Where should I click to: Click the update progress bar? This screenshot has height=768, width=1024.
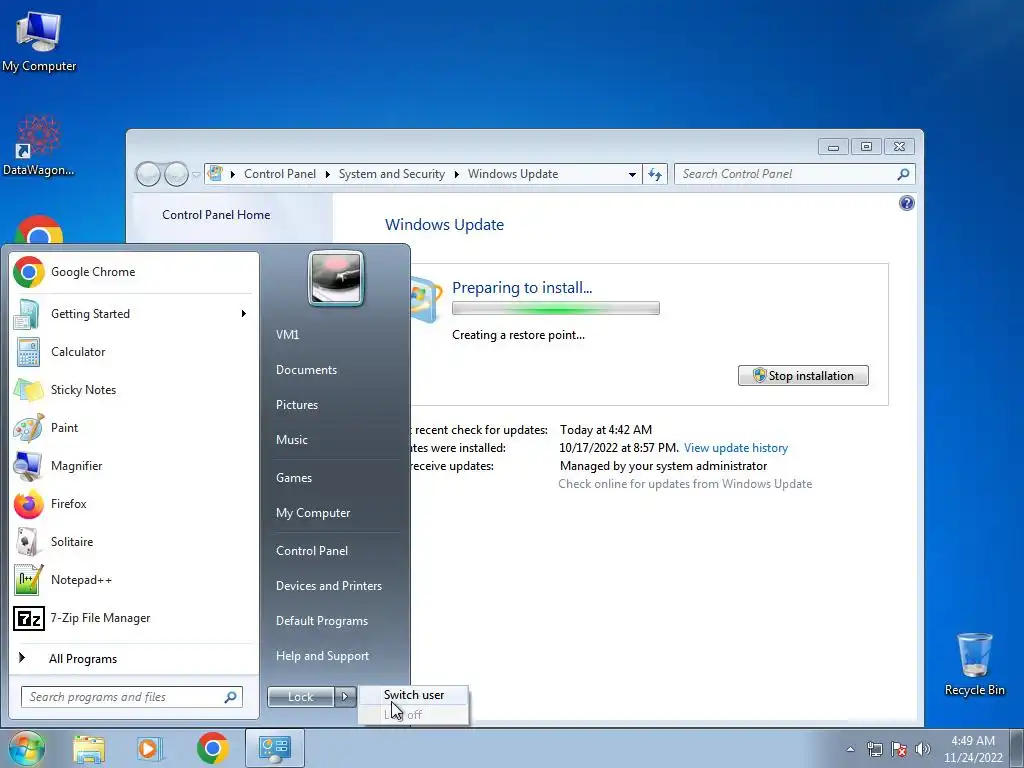[x=556, y=308]
